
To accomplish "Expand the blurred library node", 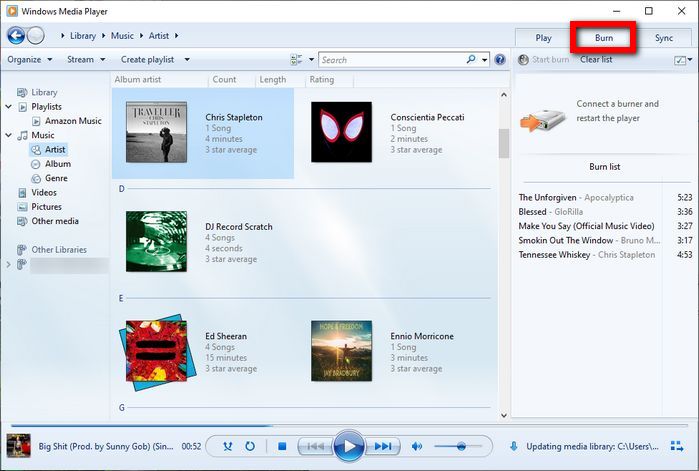I will [8, 265].
